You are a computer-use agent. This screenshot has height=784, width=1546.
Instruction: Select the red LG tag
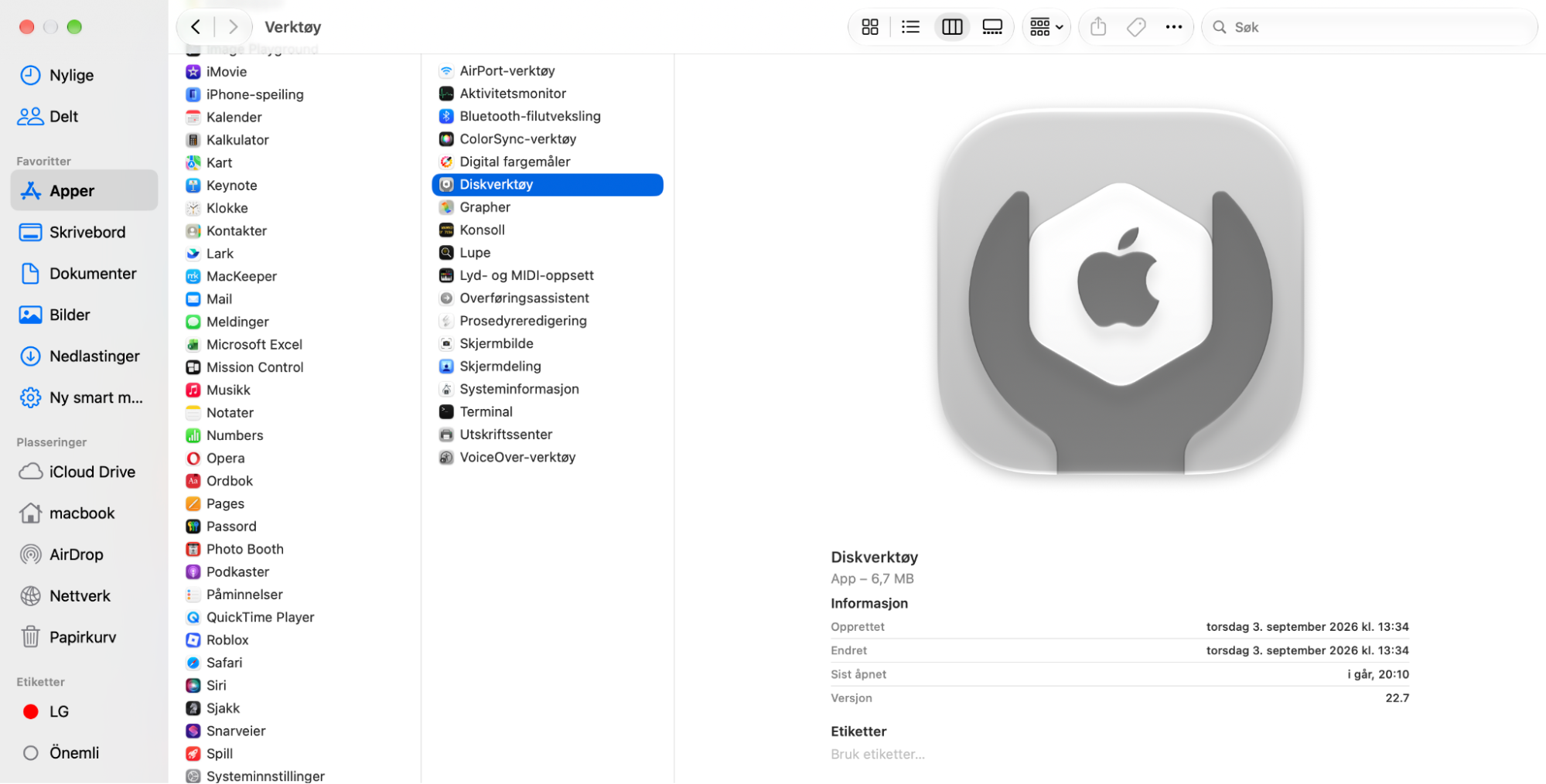[x=84, y=711]
